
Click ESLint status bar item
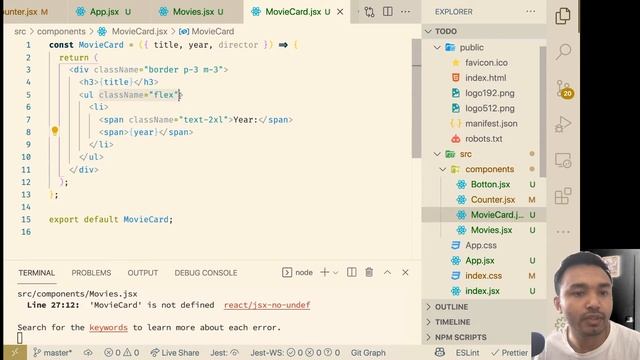(x=467, y=353)
